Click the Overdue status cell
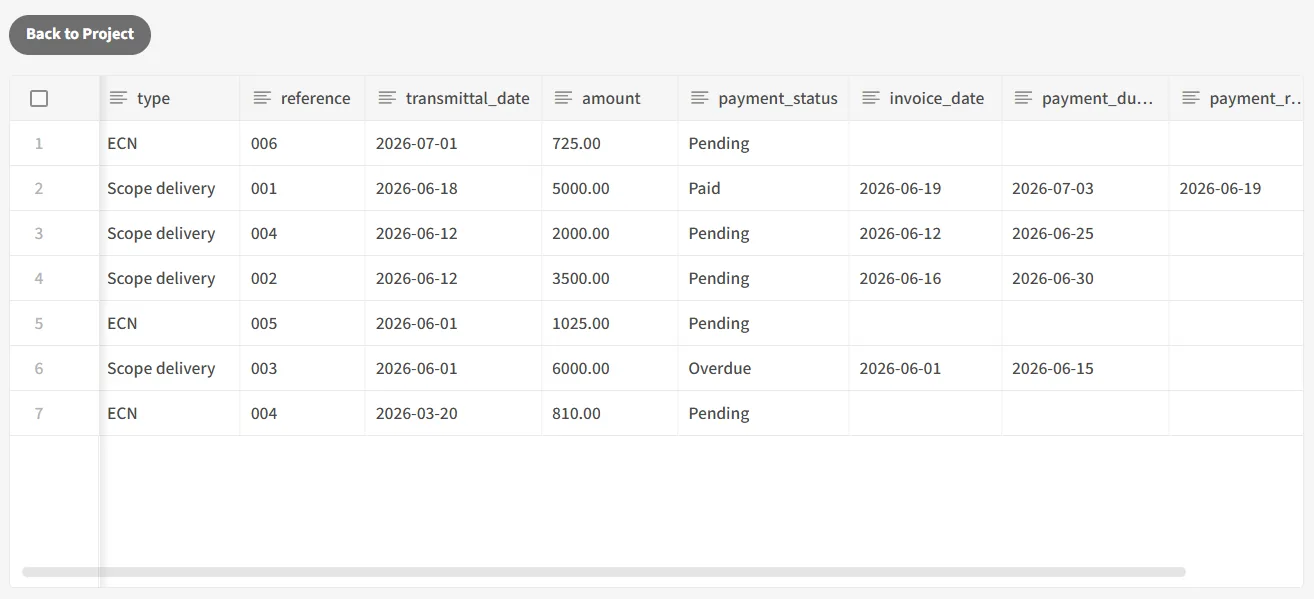The height and width of the screenshot is (599, 1314). pyautogui.click(x=764, y=368)
